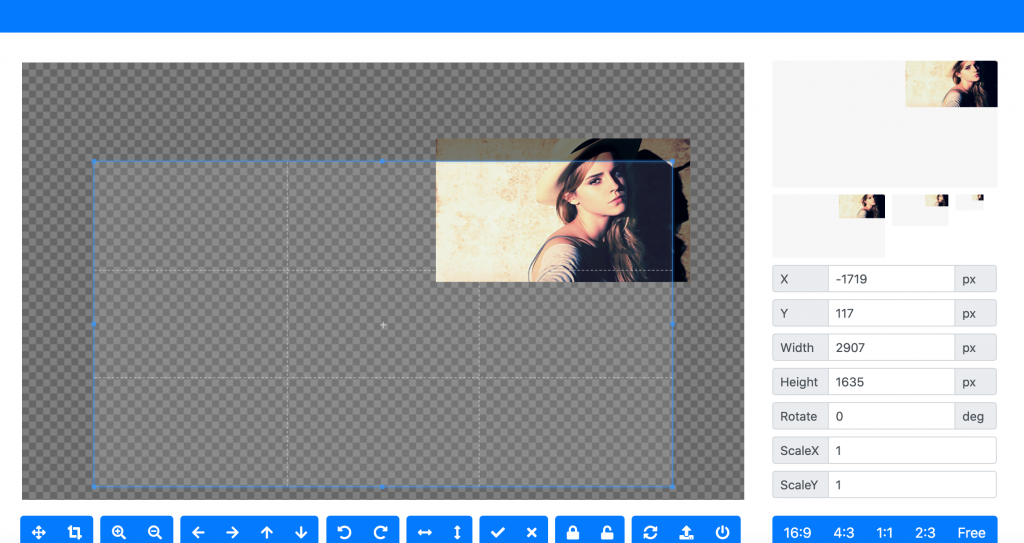
Task: Rotate the image right
Action: (381, 532)
